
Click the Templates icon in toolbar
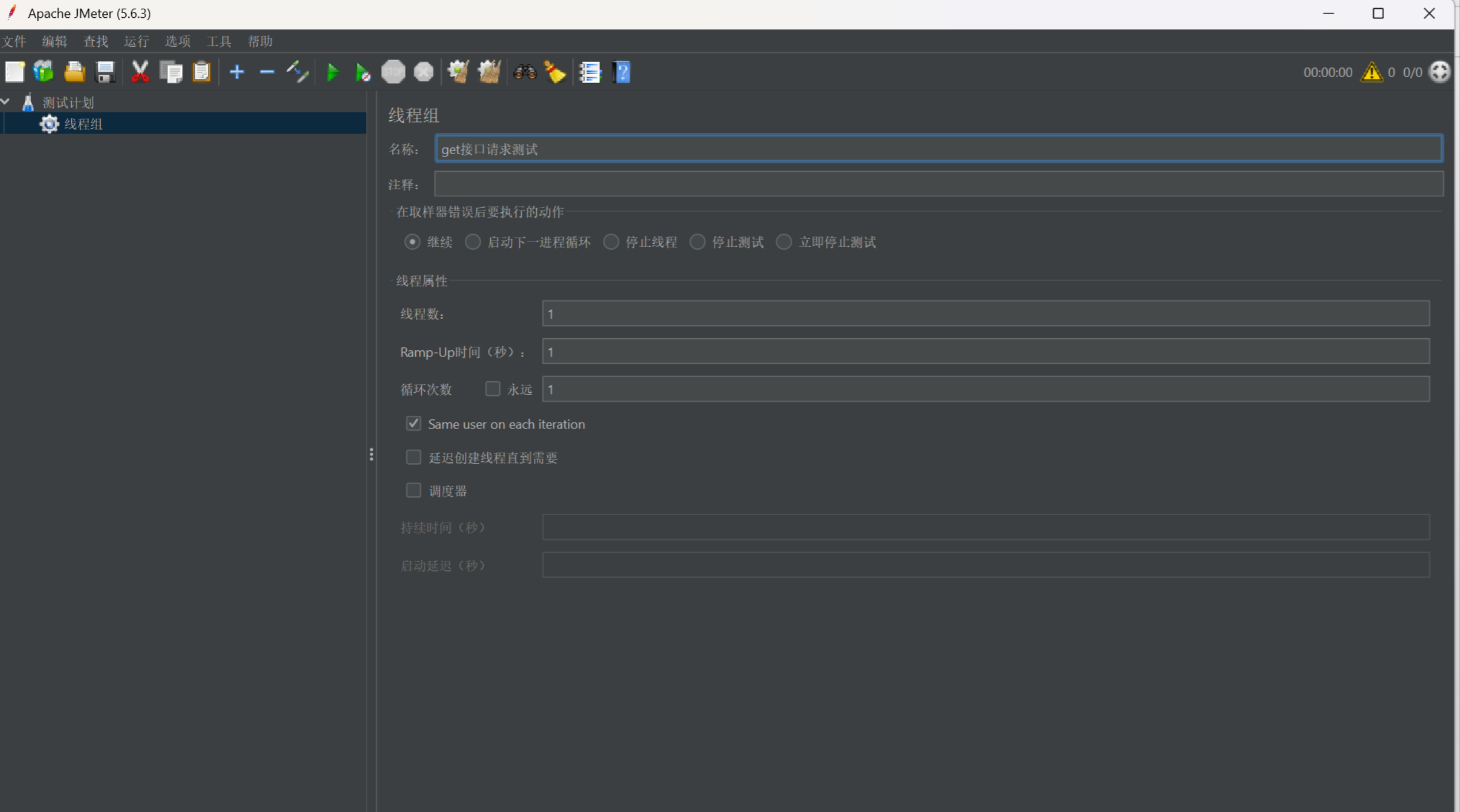click(44, 72)
